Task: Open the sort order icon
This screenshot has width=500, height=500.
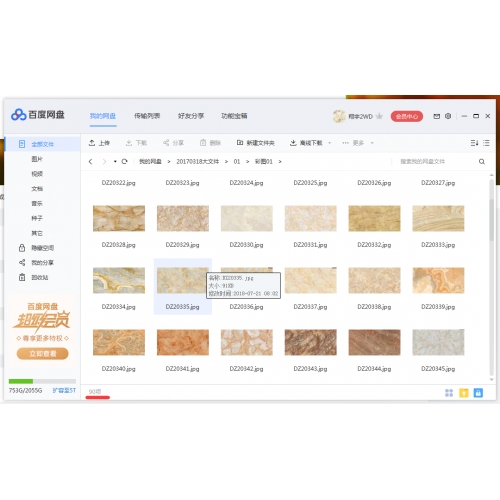Action: pyautogui.click(x=474, y=143)
